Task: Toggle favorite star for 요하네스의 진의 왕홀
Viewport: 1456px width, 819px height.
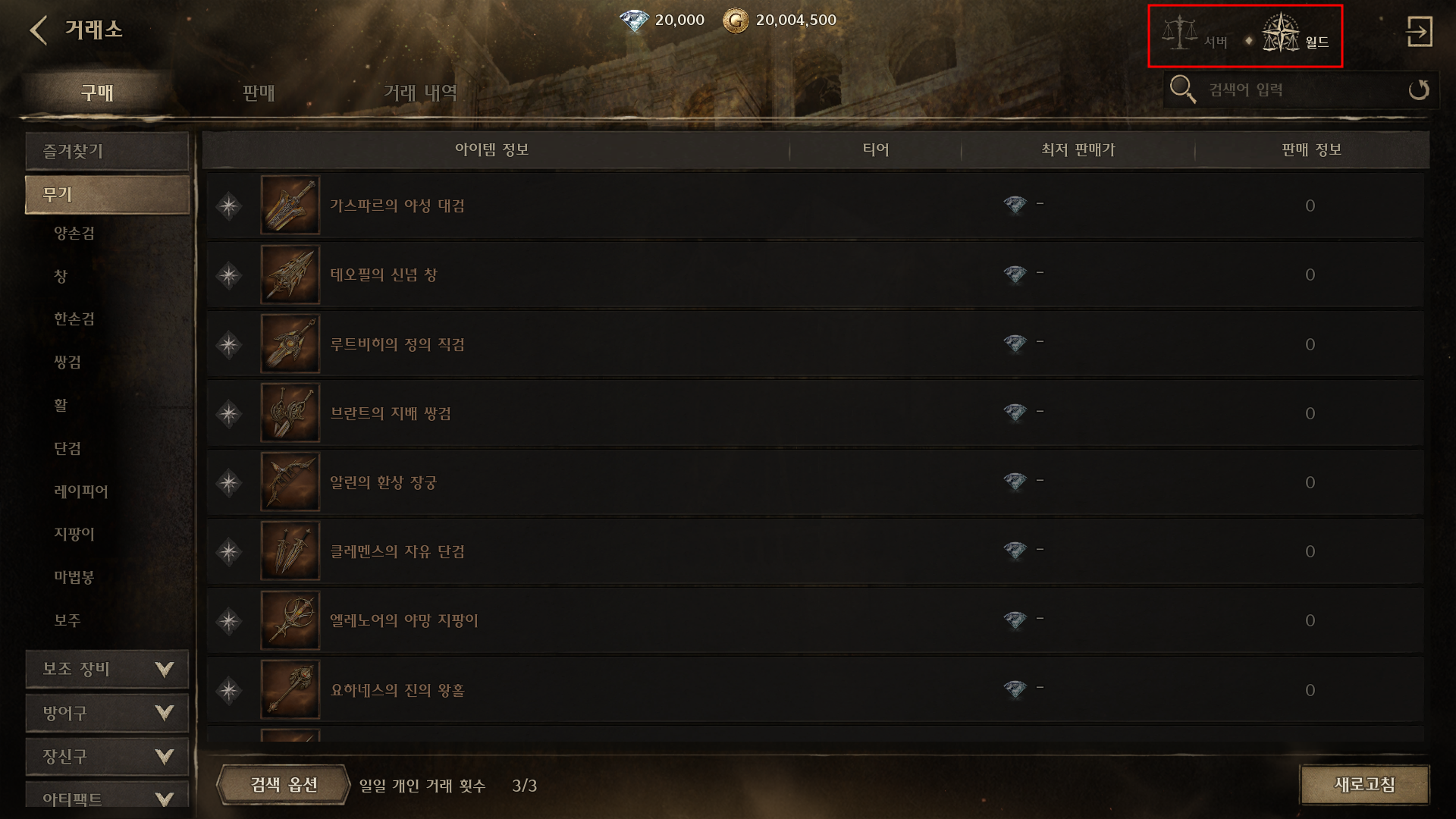Action: pyautogui.click(x=228, y=691)
